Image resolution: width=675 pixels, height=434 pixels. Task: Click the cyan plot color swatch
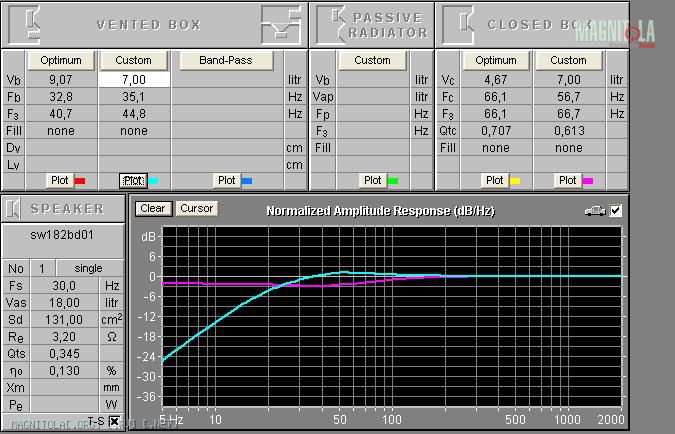153,181
